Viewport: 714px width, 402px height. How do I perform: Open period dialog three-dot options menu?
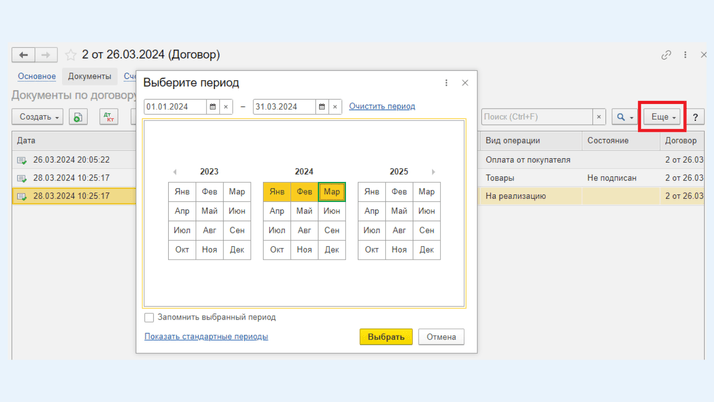pyautogui.click(x=446, y=83)
